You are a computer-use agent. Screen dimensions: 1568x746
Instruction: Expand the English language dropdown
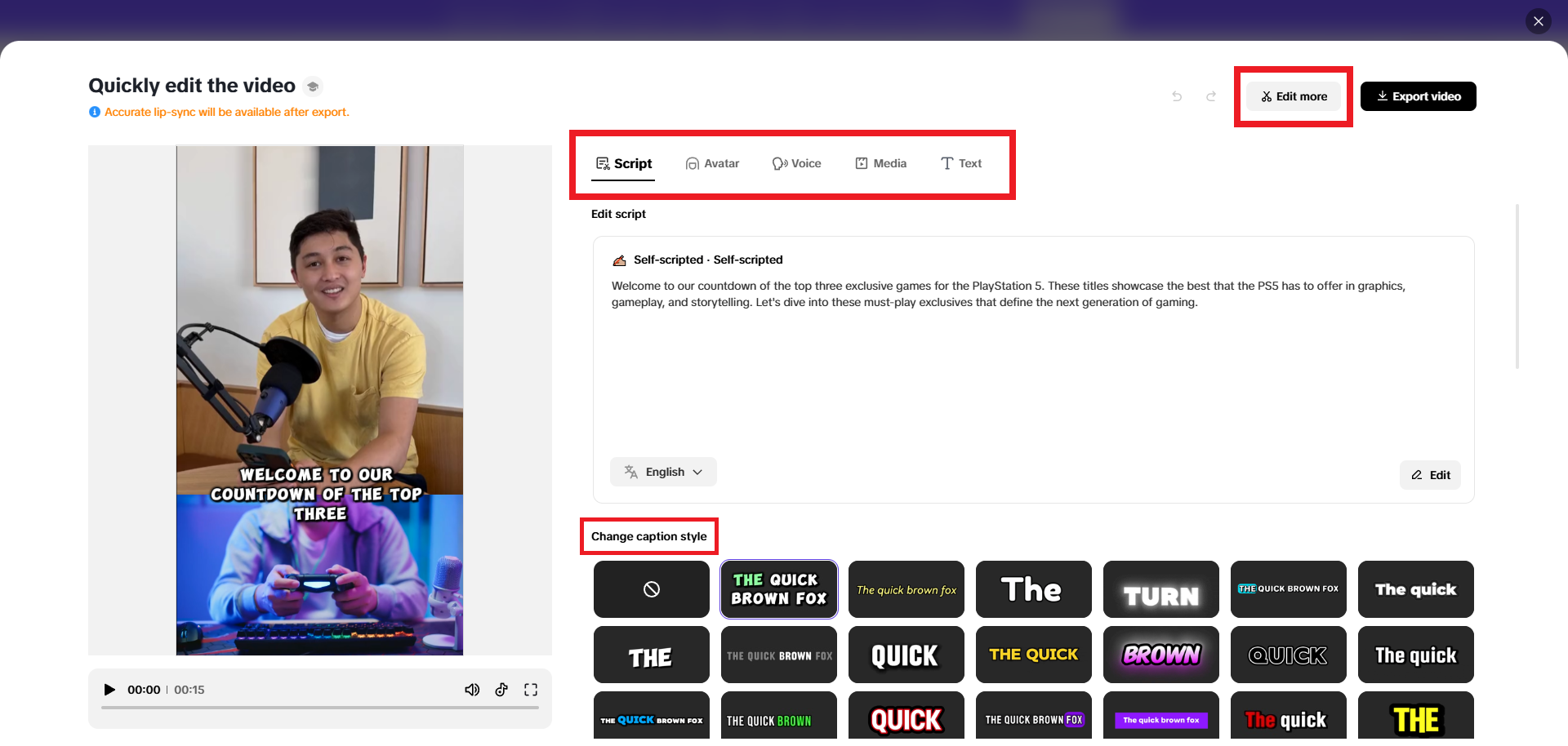(663, 472)
